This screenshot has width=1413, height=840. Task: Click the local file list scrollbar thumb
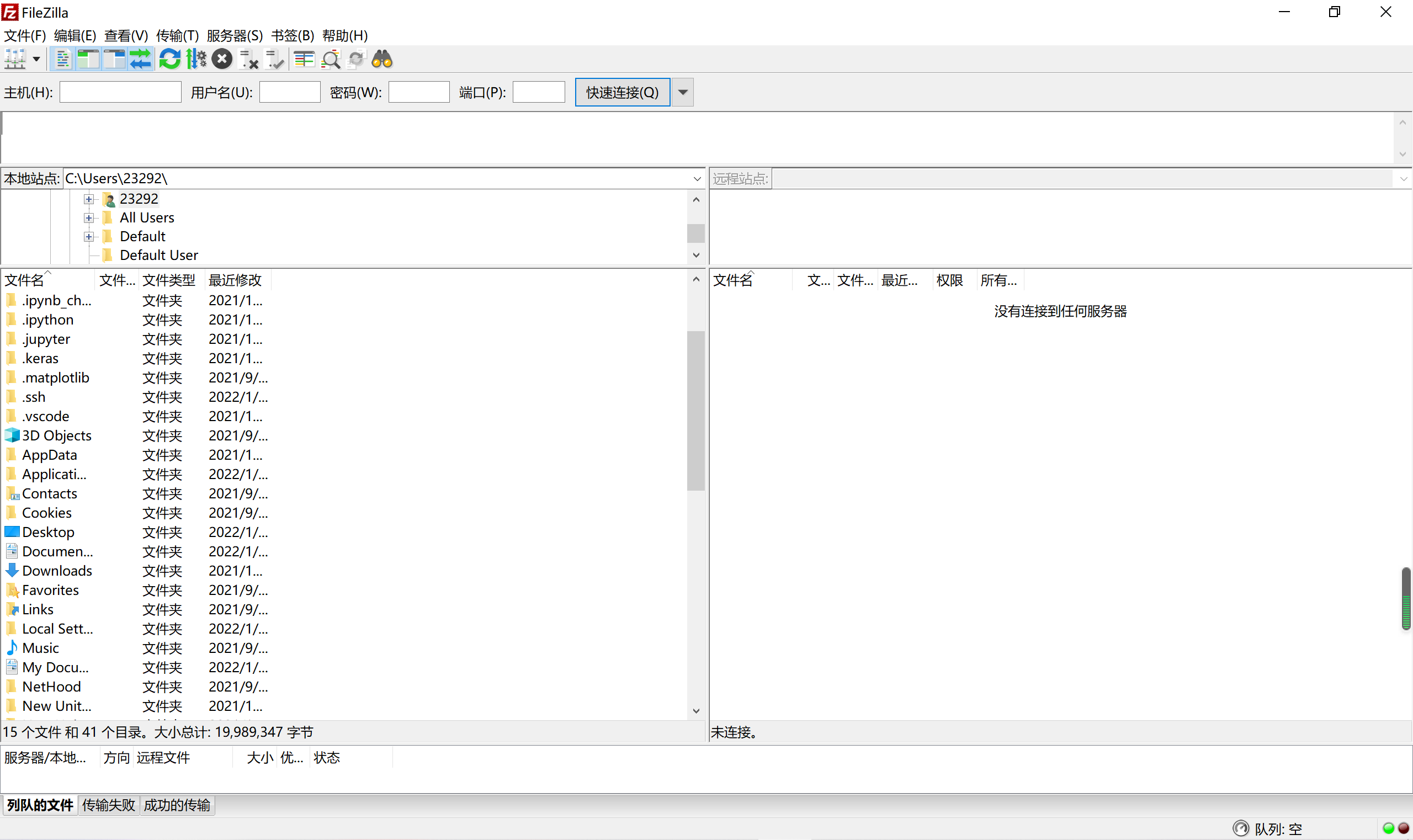click(696, 411)
